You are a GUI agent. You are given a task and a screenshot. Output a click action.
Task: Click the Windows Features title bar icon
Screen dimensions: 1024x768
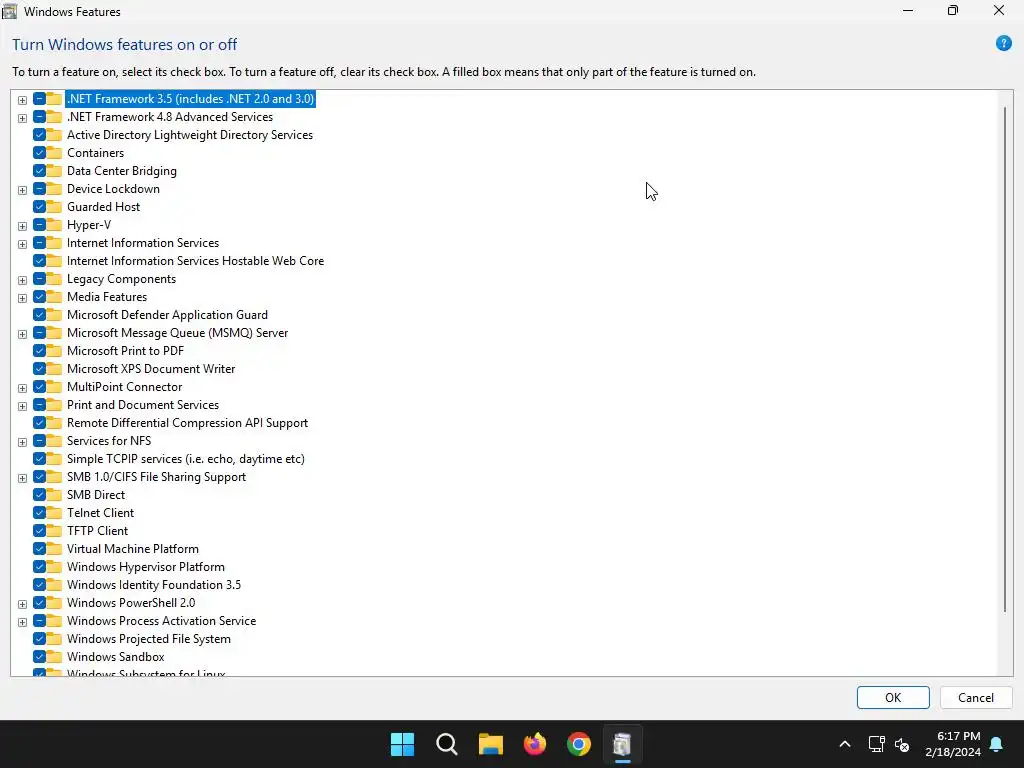[10, 11]
